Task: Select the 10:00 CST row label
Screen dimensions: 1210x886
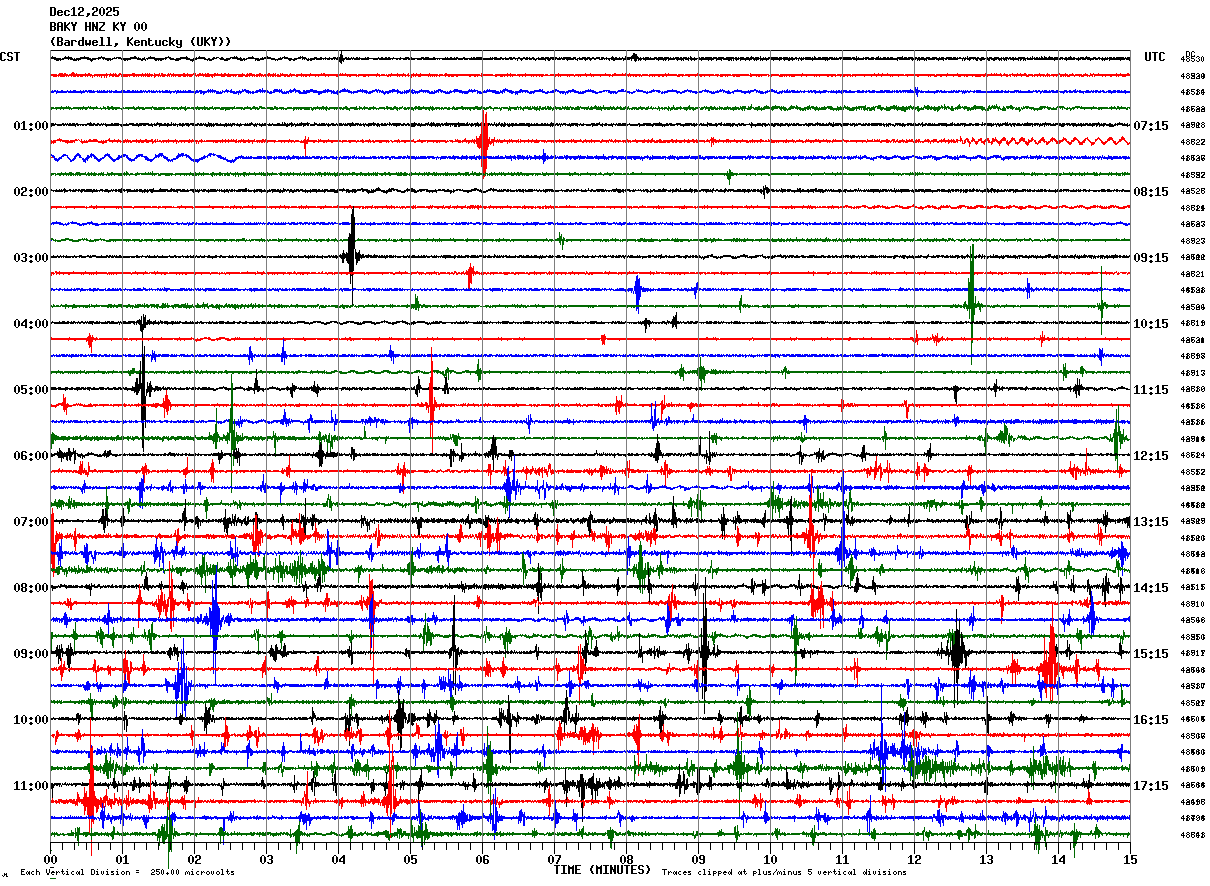Action: 31,720
